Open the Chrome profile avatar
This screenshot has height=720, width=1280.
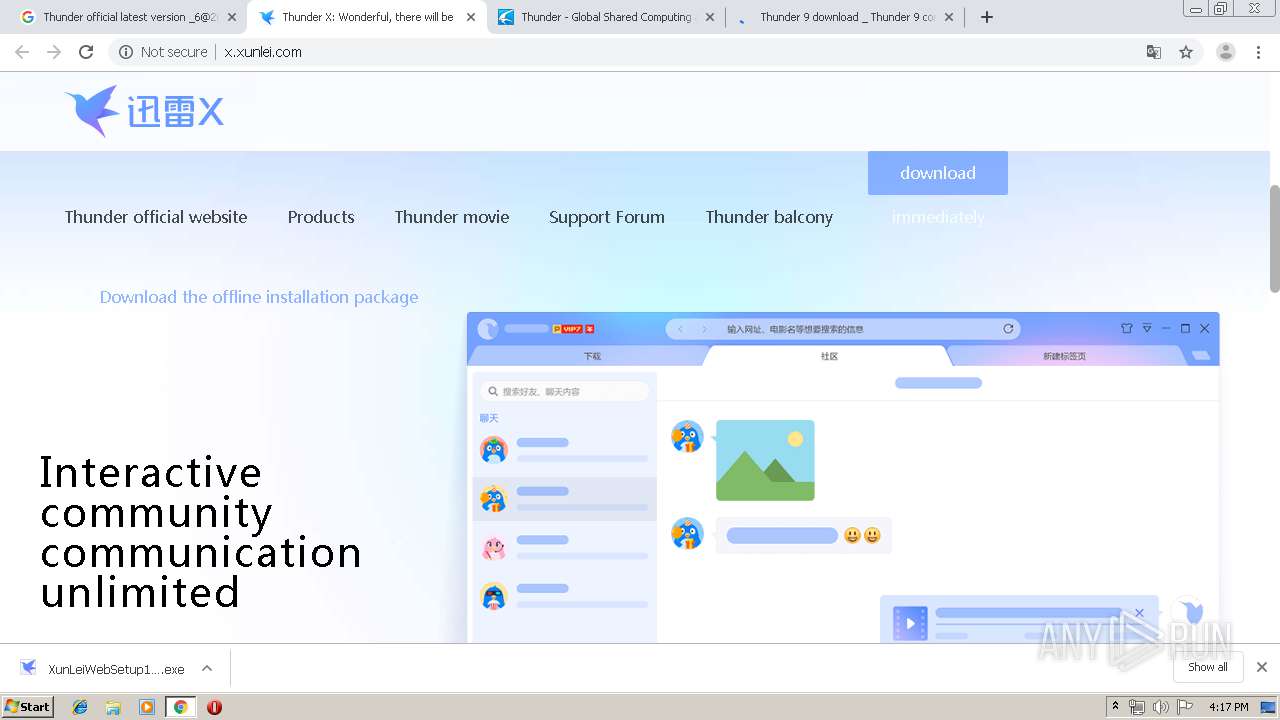point(1226,52)
